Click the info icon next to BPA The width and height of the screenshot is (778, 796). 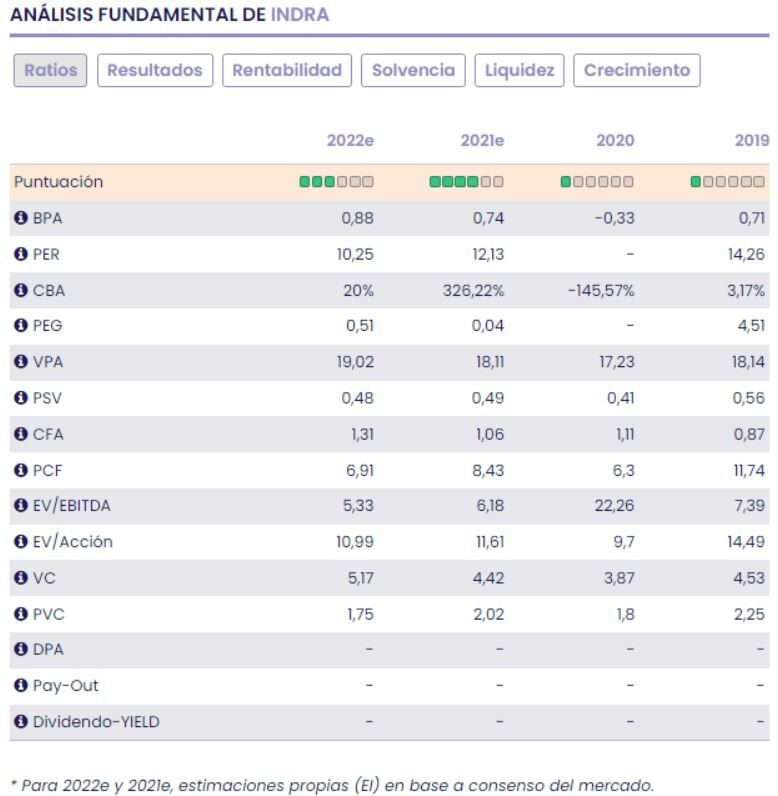pyautogui.click(x=19, y=218)
